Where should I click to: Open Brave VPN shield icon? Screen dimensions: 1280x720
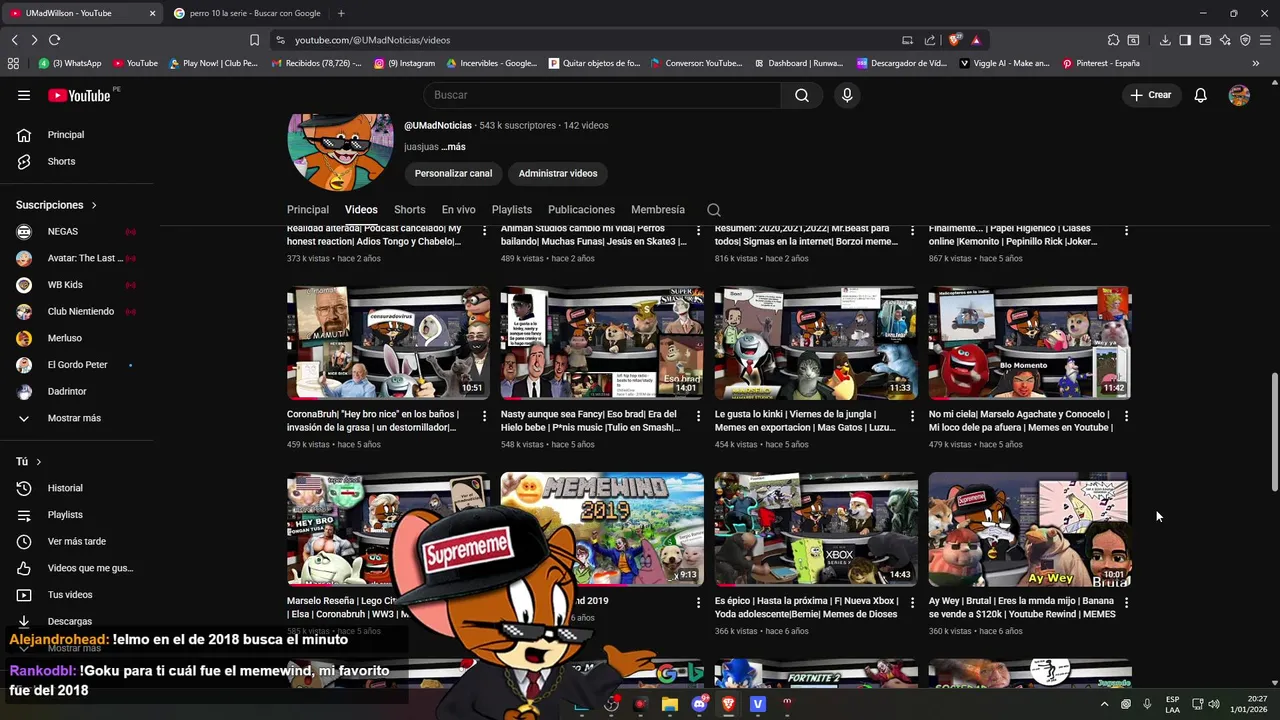pyautogui.click(x=1245, y=40)
